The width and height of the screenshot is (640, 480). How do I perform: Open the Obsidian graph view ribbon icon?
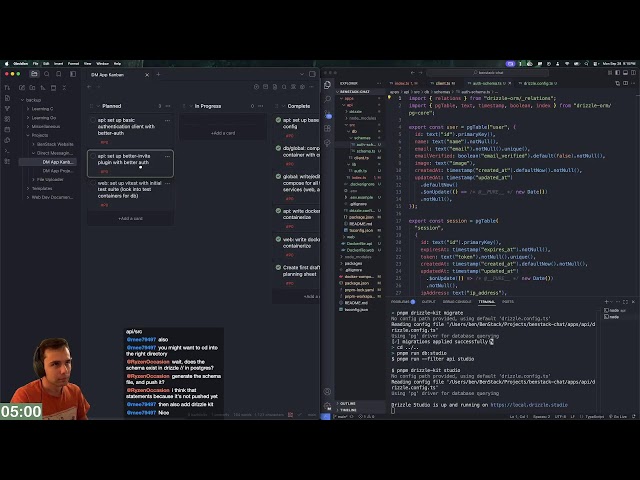[x=7, y=109]
